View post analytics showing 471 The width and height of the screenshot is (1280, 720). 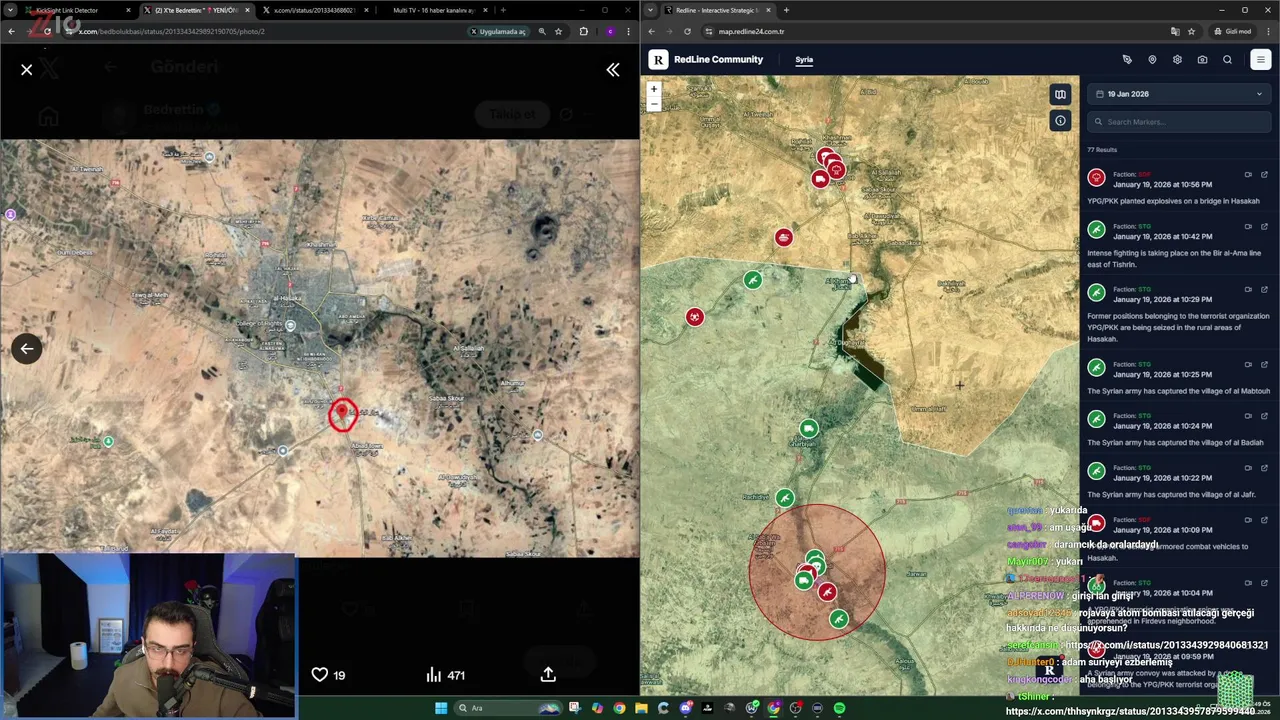click(x=445, y=675)
